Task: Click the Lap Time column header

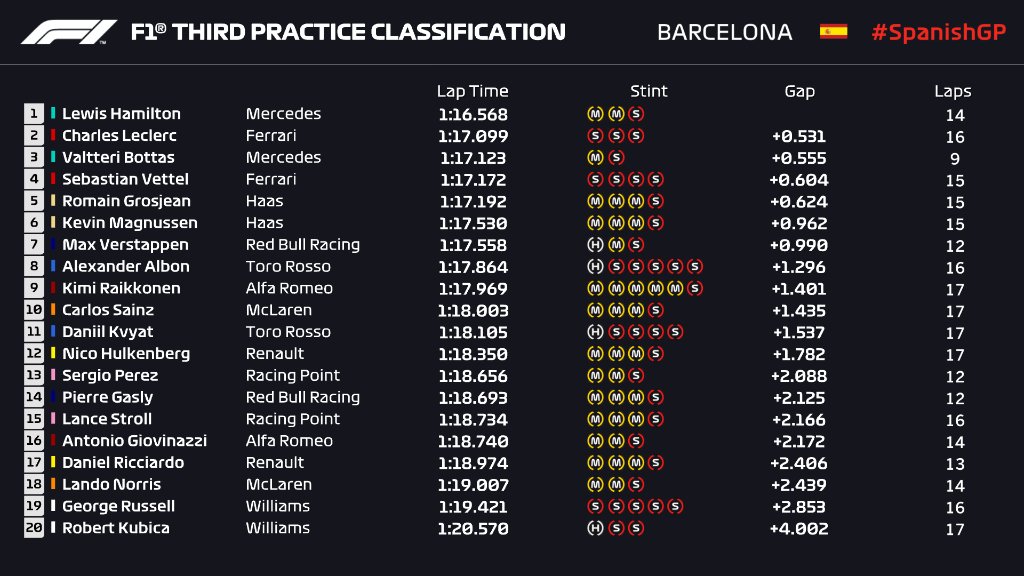Action: [472, 91]
